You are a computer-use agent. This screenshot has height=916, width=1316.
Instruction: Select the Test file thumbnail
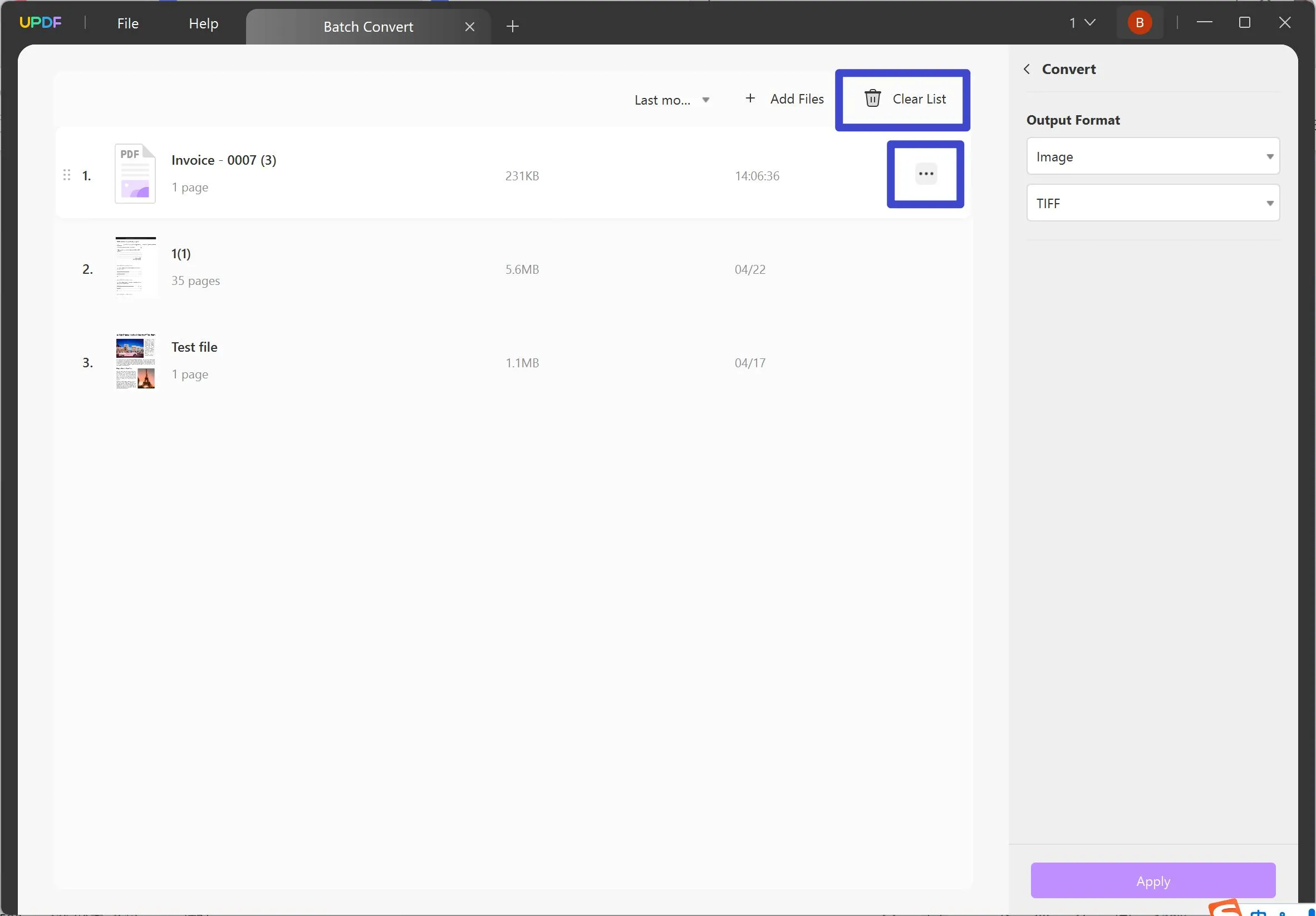coord(135,361)
